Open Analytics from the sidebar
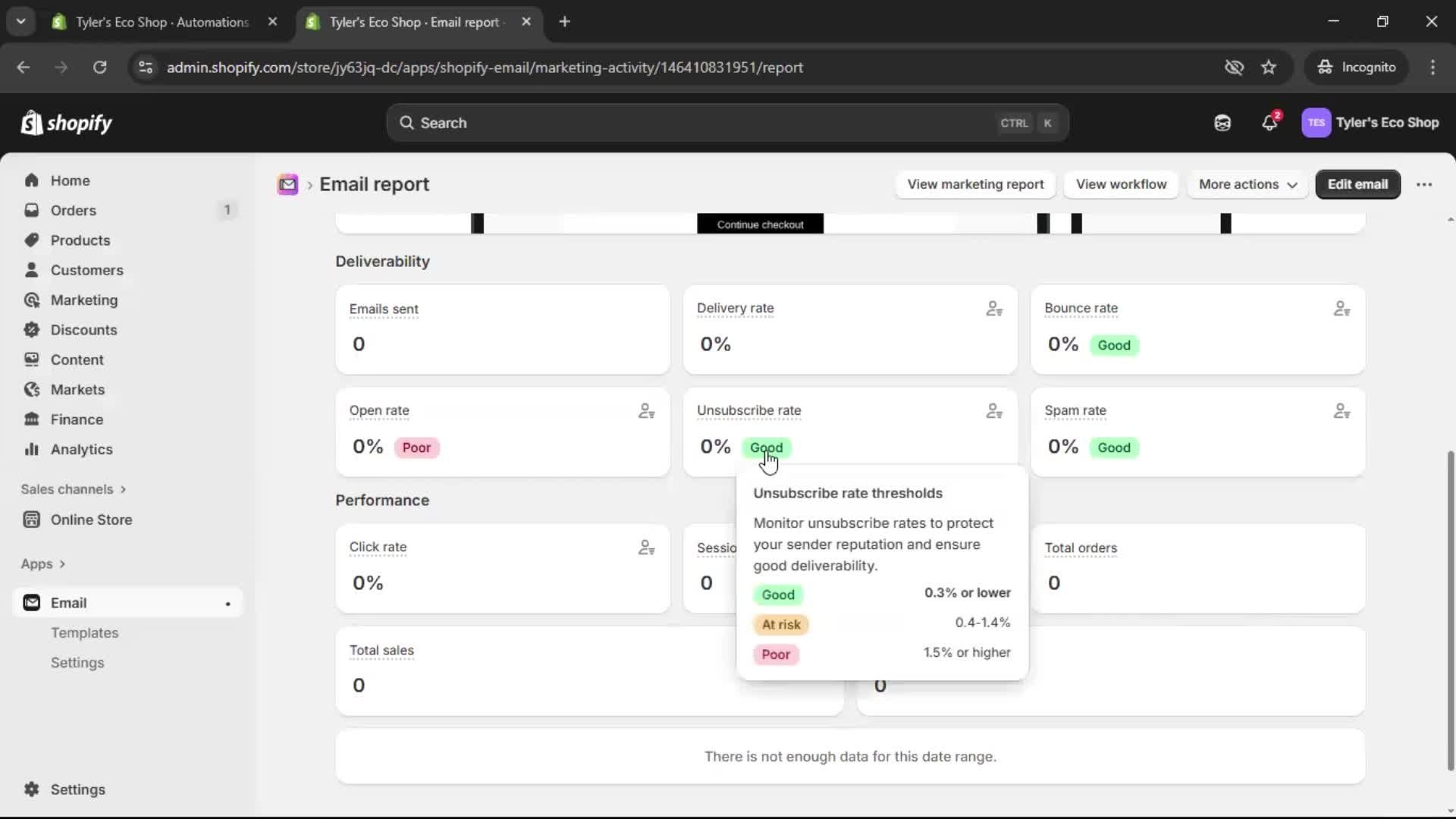Viewport: 1456px width, 819px height. [80, 449]
